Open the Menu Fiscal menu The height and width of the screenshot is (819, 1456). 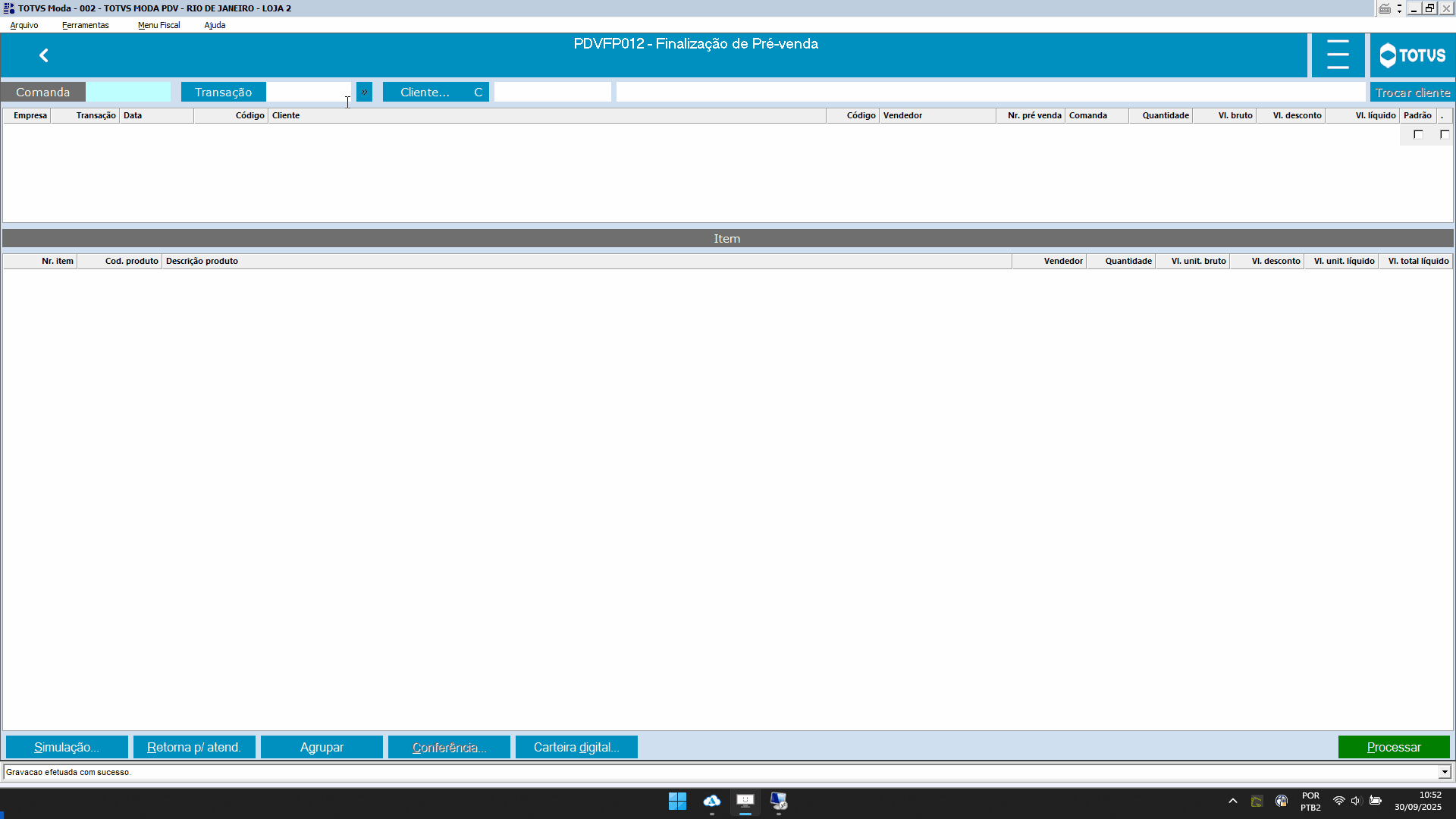[158, 25]
